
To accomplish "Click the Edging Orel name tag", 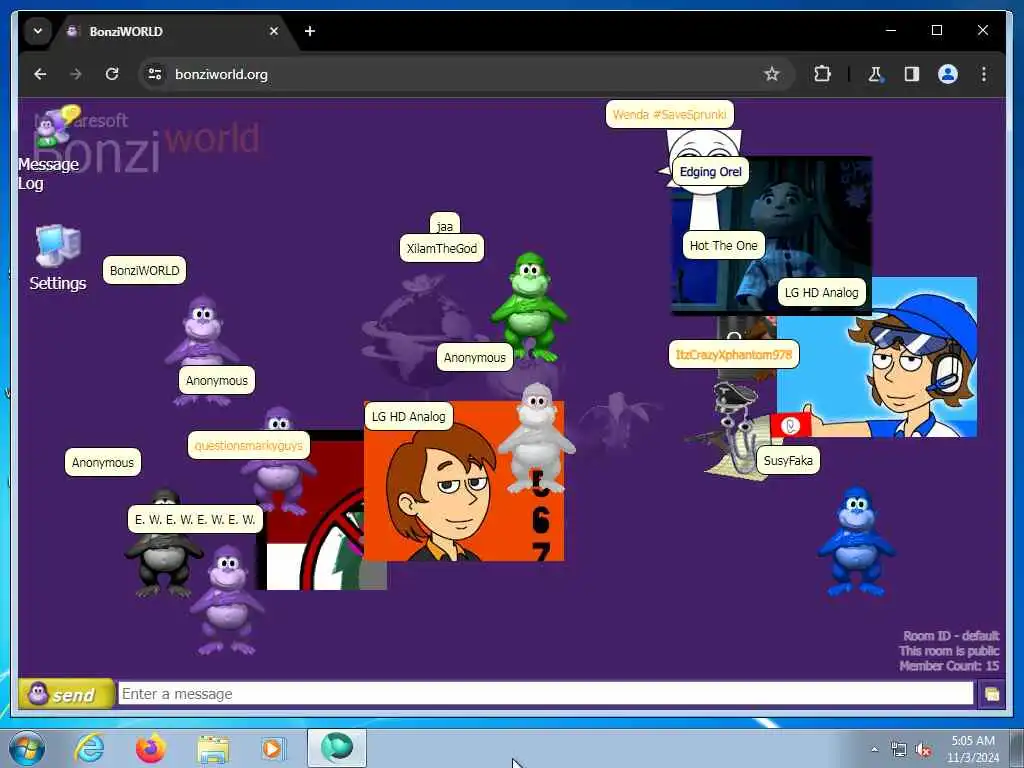I will (x=711, y=172).
